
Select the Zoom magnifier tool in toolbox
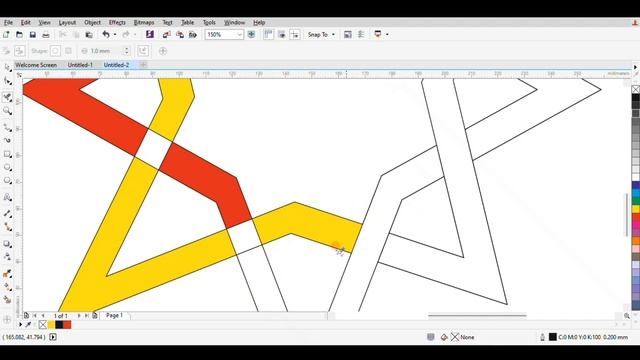pyautogui.click(x=7, y=111)
